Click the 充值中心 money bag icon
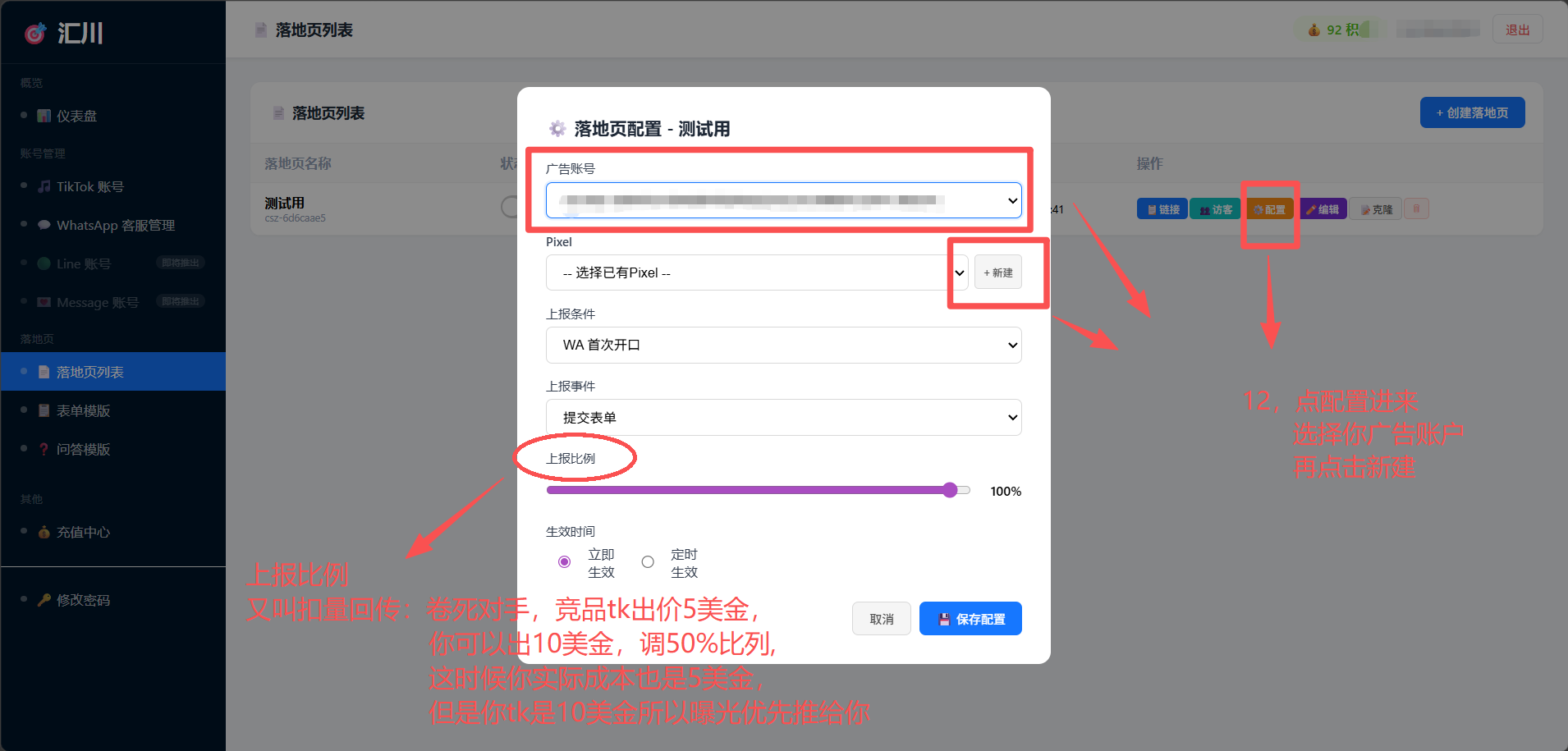This screenshot has height=751, width=1568. click(x=44, y=532)
